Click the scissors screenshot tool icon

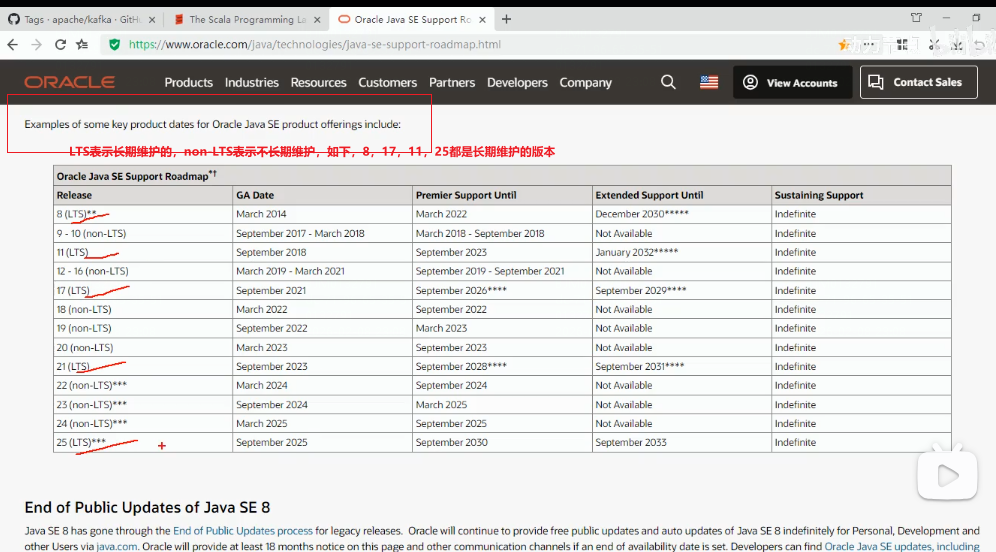tap(934, 44)
